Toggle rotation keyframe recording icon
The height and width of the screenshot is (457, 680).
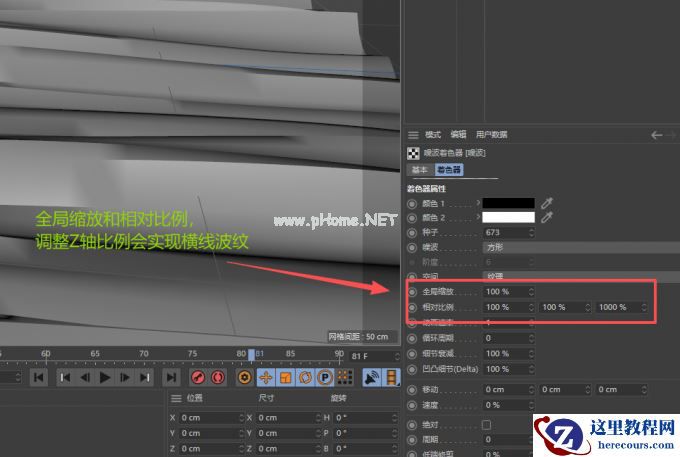pyautogui.click(x=305, y=377)
